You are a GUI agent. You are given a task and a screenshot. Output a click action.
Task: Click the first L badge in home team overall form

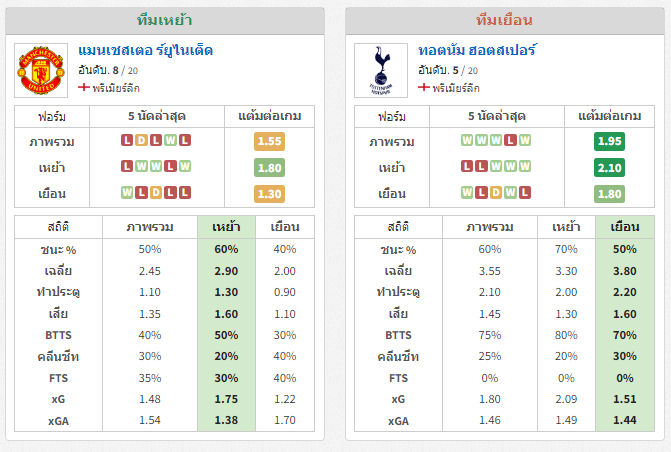127,140
